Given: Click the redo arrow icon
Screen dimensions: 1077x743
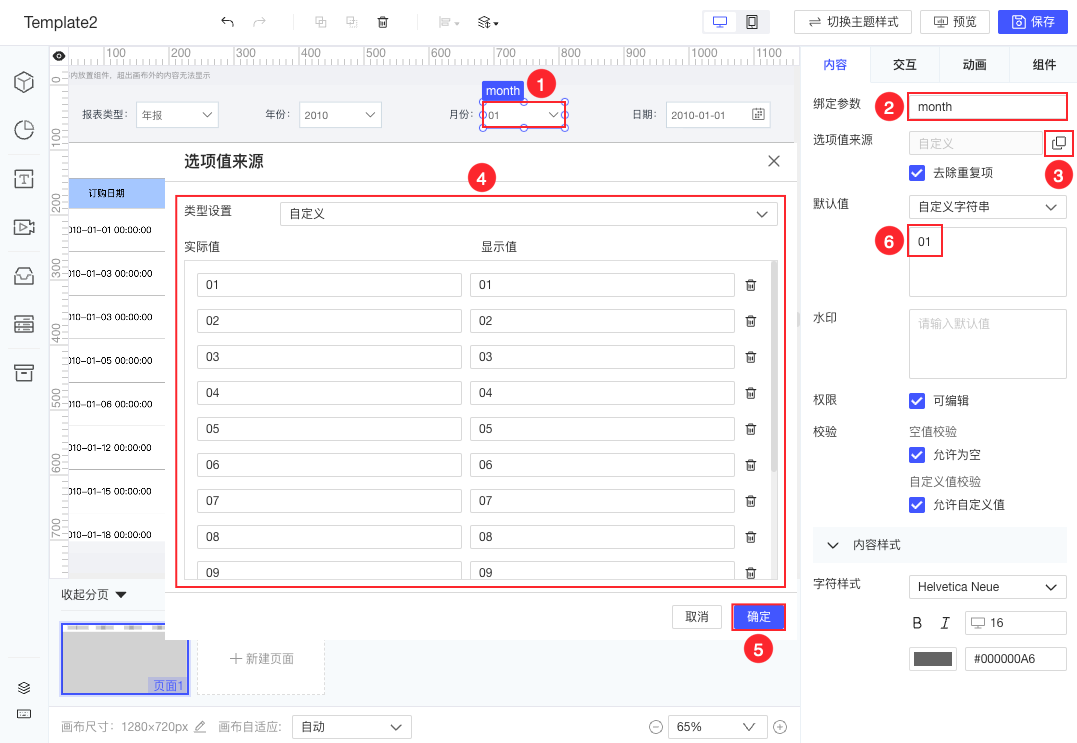Looking at the screenshot, I should coord(259,22).
